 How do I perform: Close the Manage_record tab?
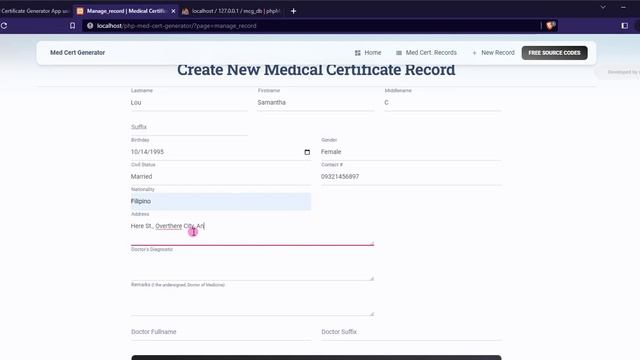click(x=173, y=11)
